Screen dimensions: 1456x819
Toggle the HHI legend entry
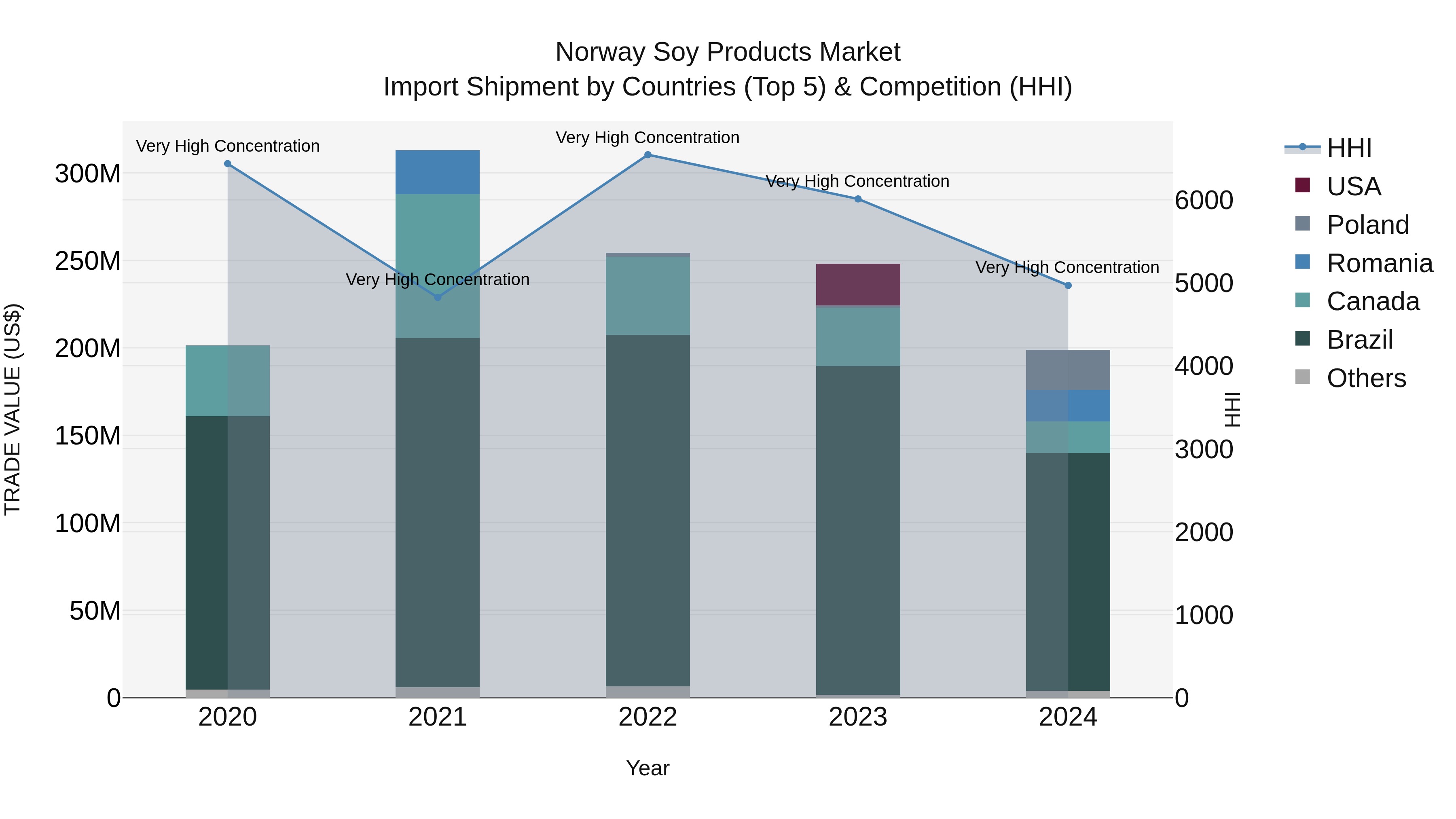(1328, 148)
